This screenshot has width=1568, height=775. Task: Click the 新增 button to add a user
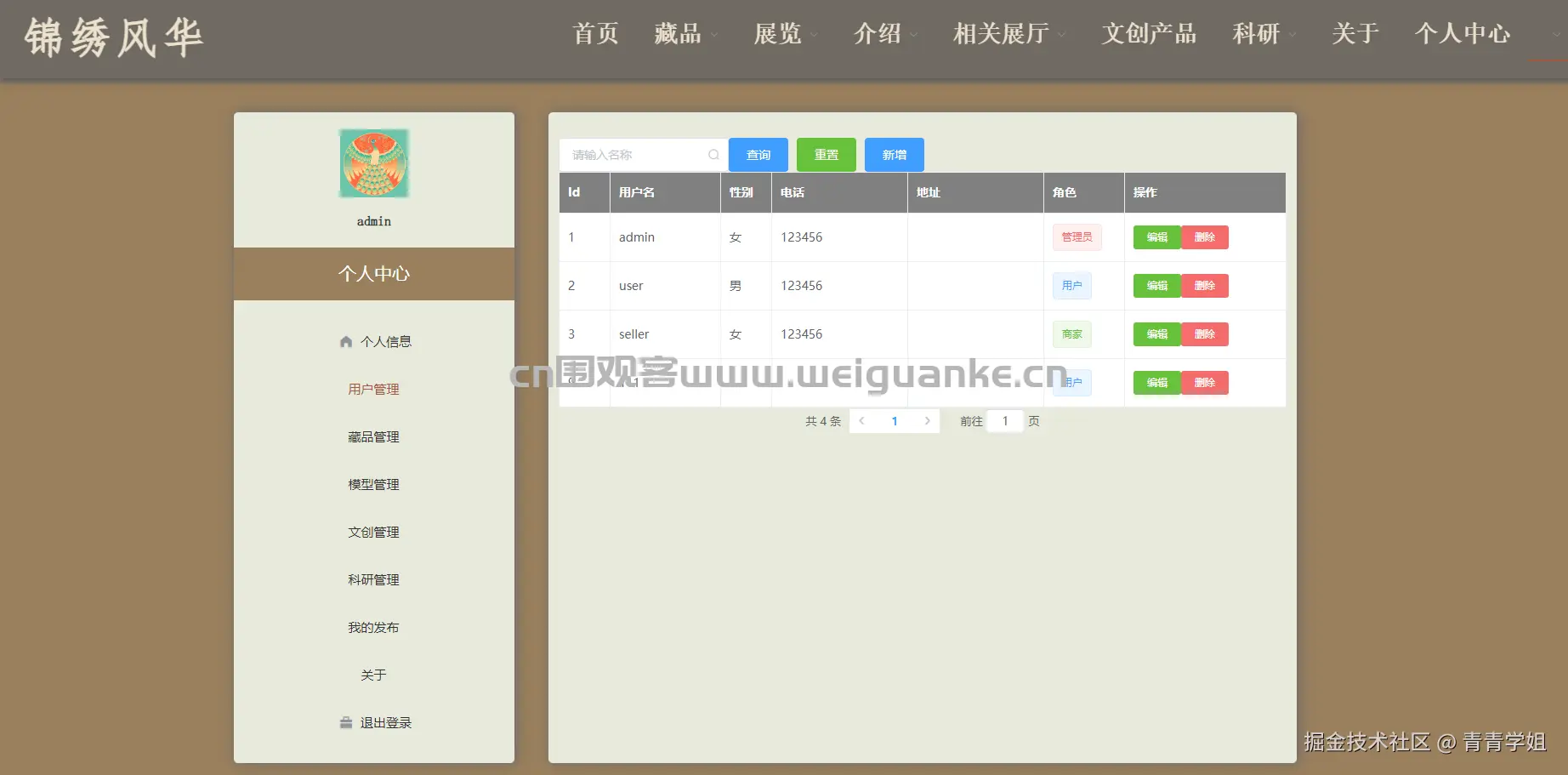click(894, 155)
